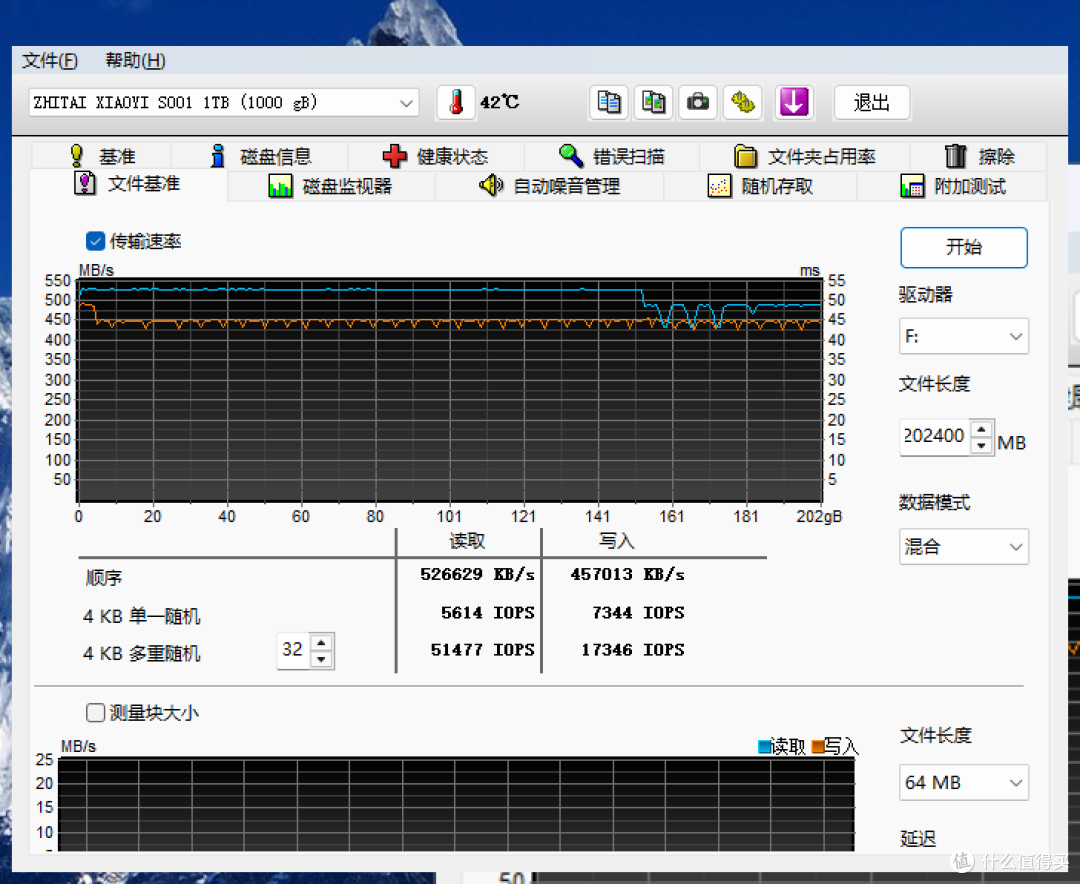Viewport: 1080px width, 884px height.
Task: Open the 数据模式 混合 dropdown
Action: point(964,547)
